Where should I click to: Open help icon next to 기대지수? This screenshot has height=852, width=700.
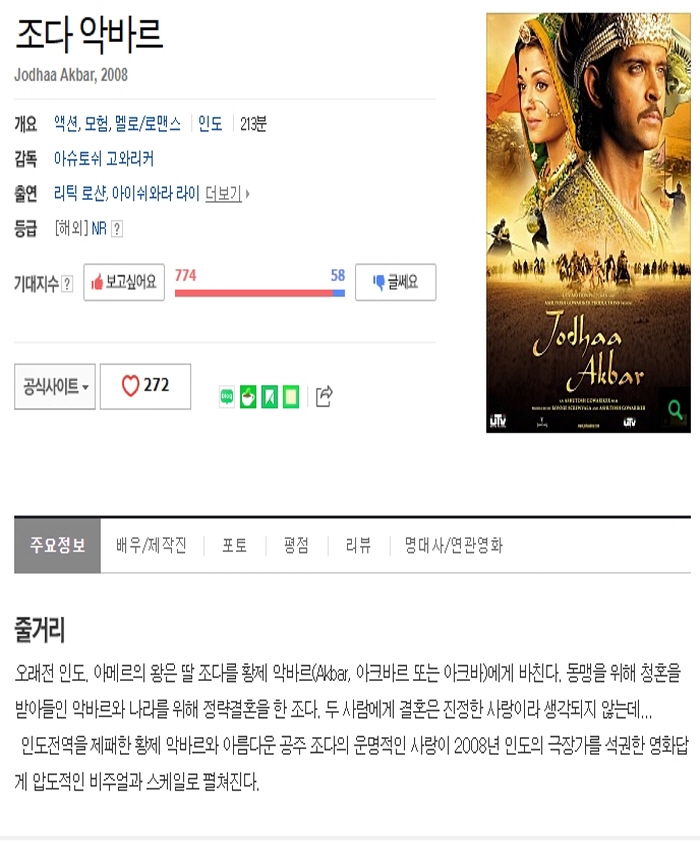67,284
